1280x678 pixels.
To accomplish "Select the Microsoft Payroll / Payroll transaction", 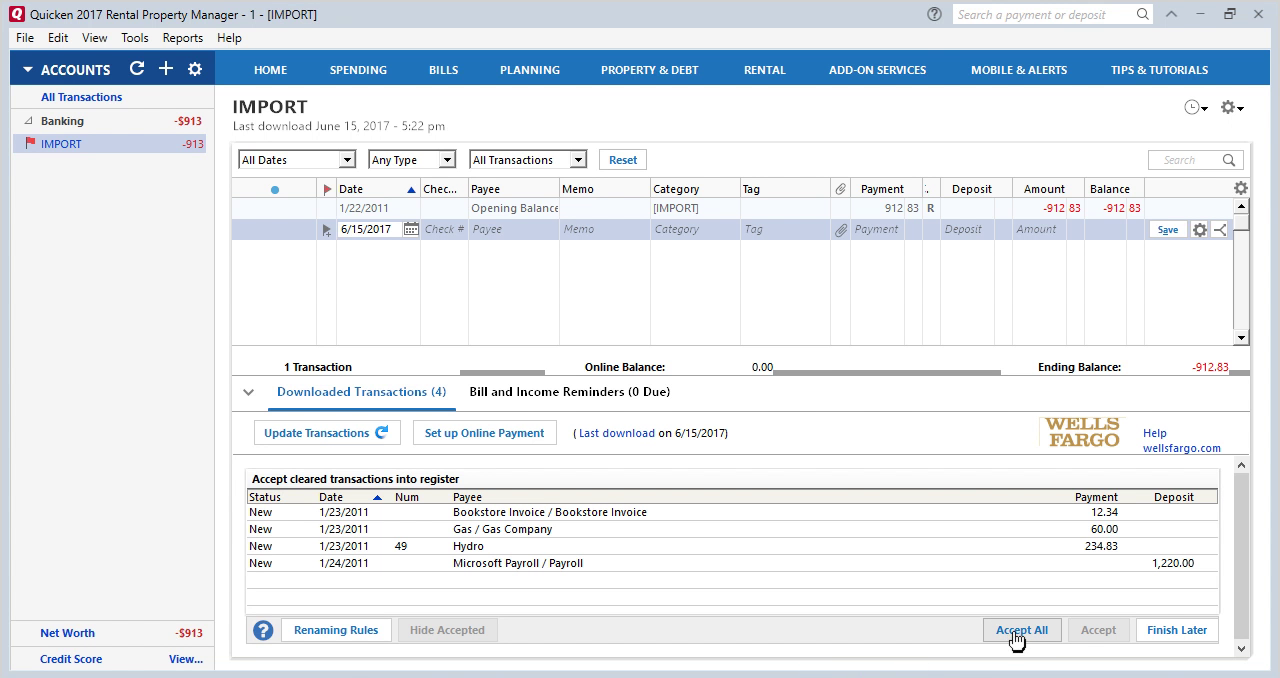I will pyautogui.click(x=732, y=563).
